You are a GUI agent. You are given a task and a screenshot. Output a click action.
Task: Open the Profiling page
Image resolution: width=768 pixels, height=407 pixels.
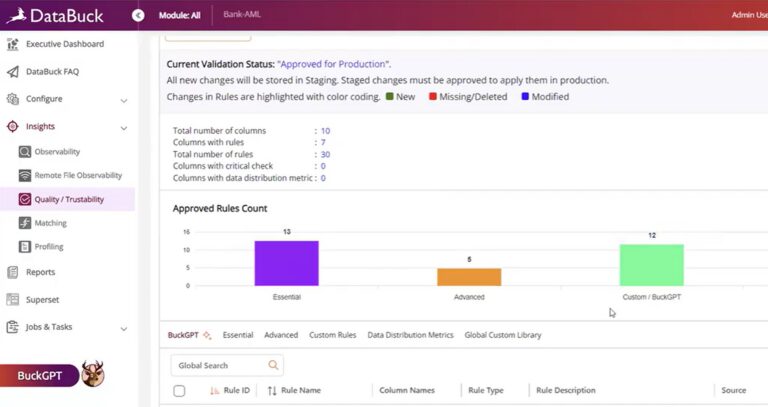point(49,246)
